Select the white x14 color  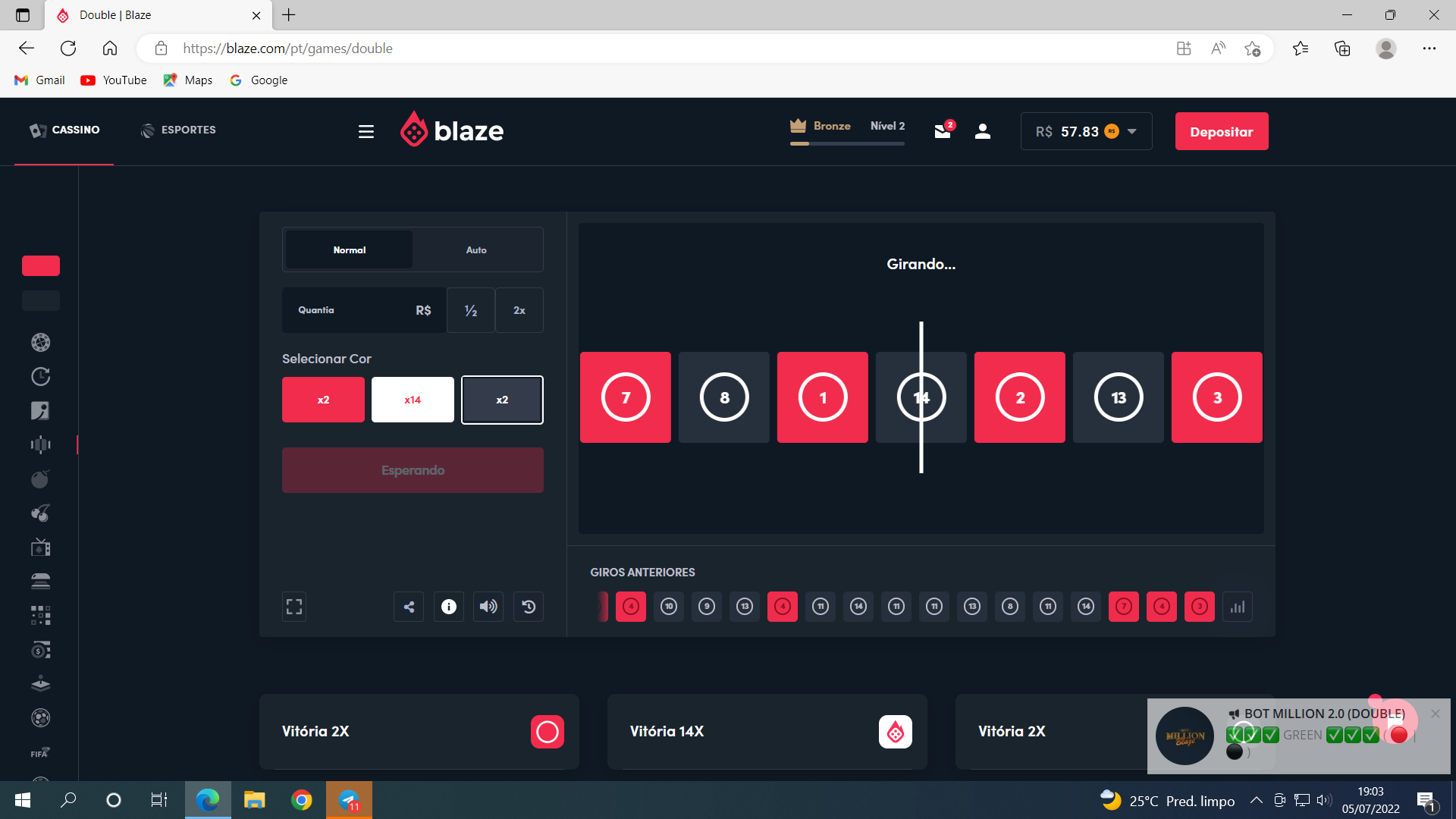click(413, 400)
